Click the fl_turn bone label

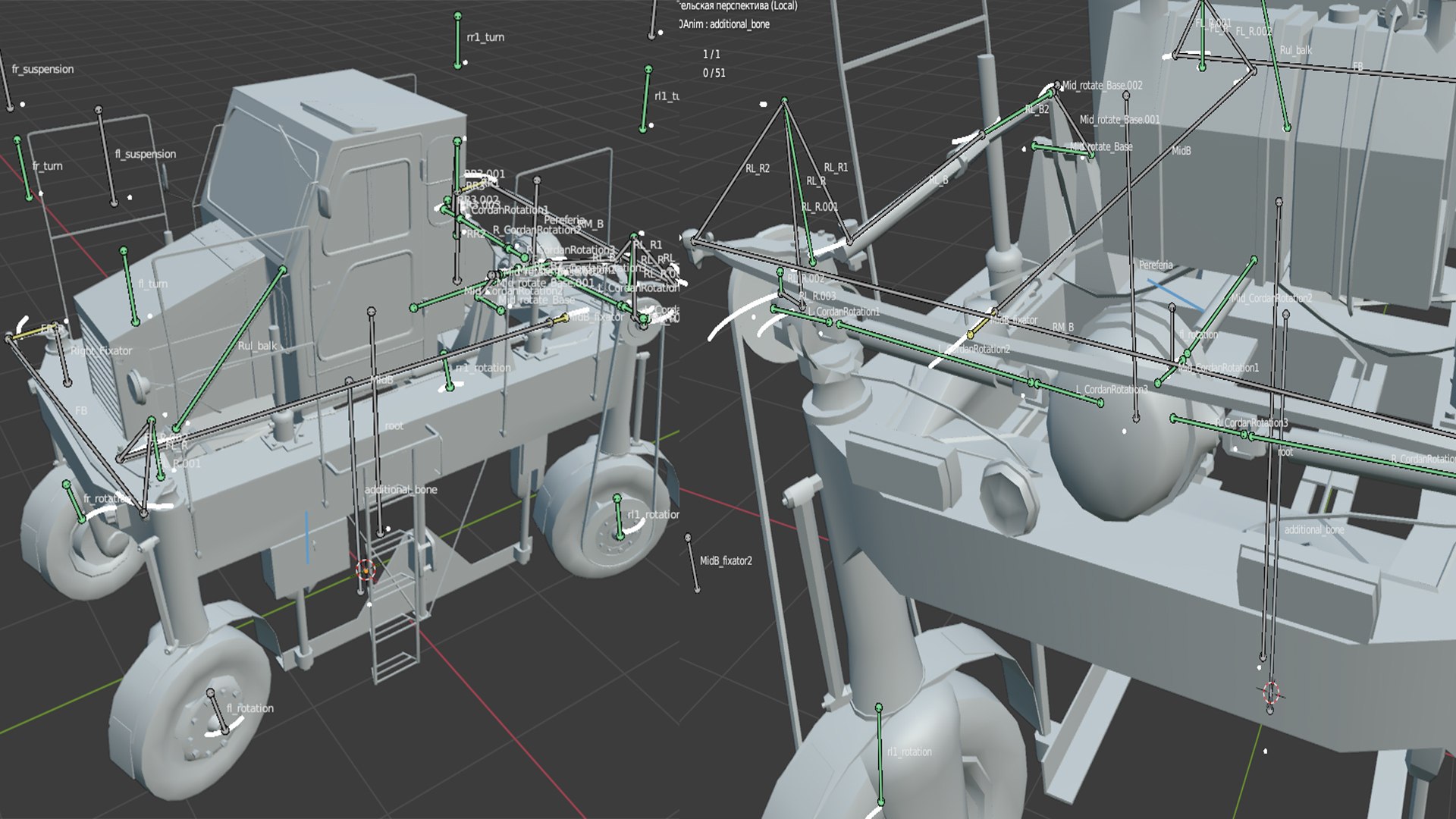153,284
